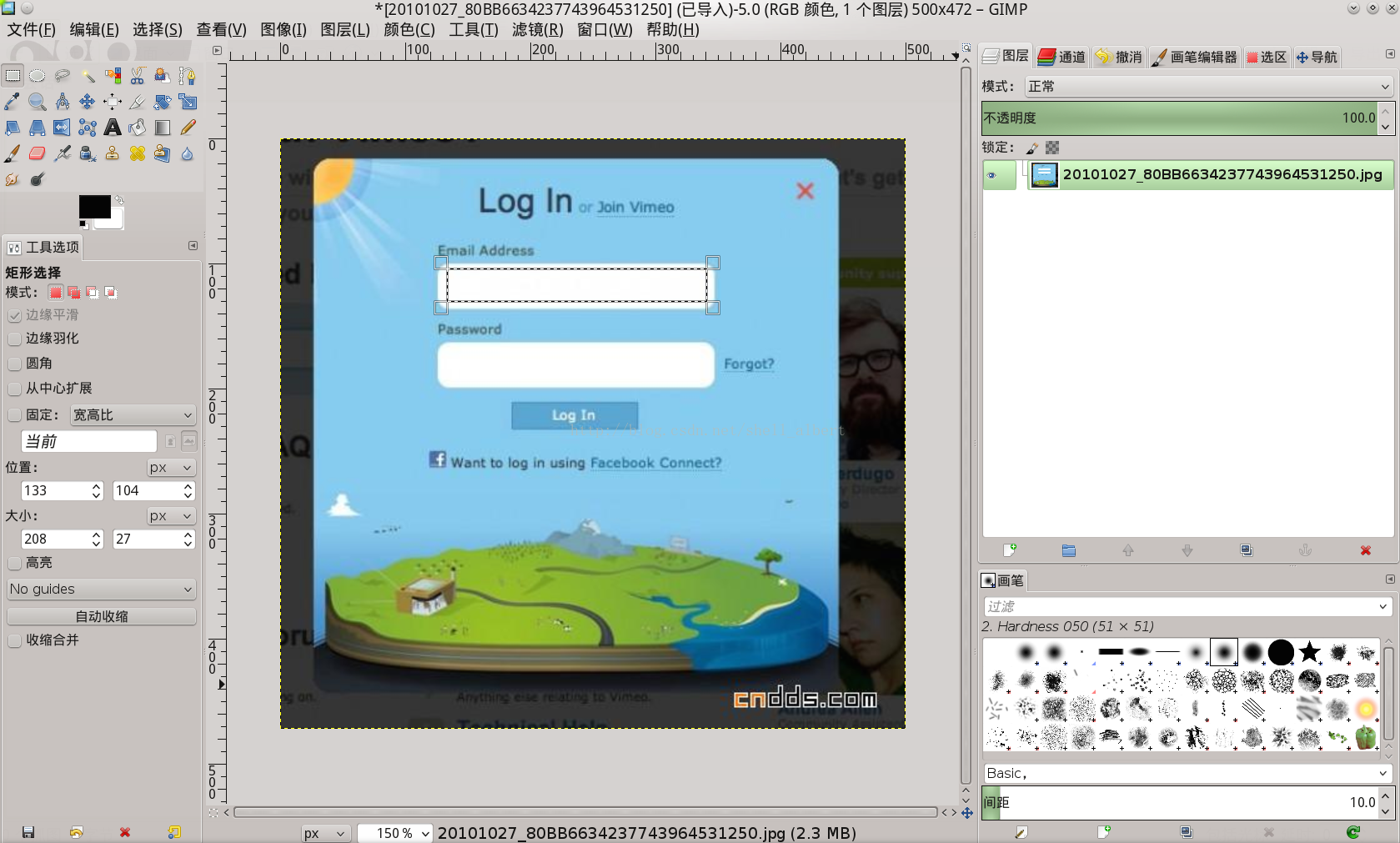Select the Color Picker eyedropper tool
The image size is (1400, 843).
coord(13,102)
